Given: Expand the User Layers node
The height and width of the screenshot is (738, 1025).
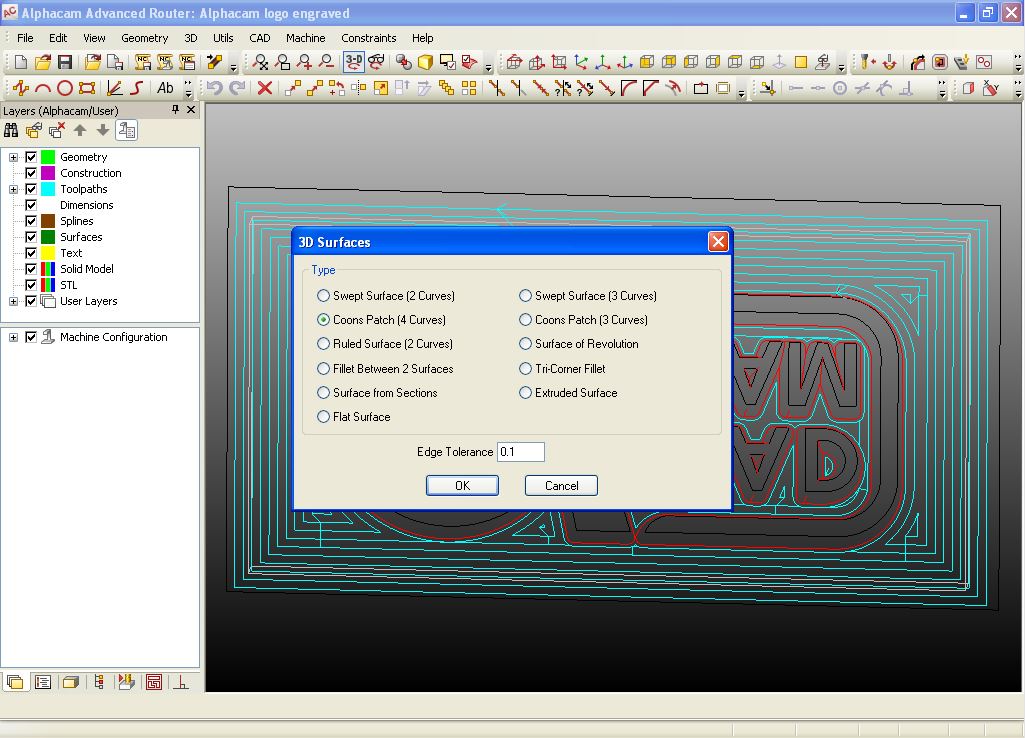Looking at the screenshot, I should [x=13, y=301].
